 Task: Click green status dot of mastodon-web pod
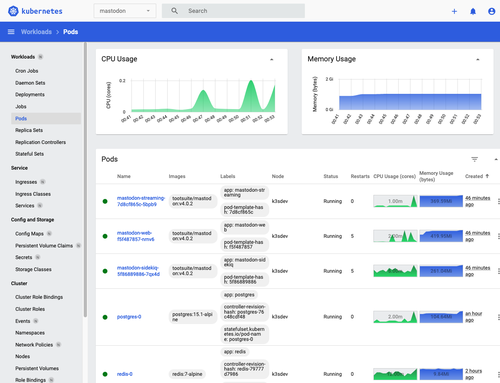click(105, 236)
